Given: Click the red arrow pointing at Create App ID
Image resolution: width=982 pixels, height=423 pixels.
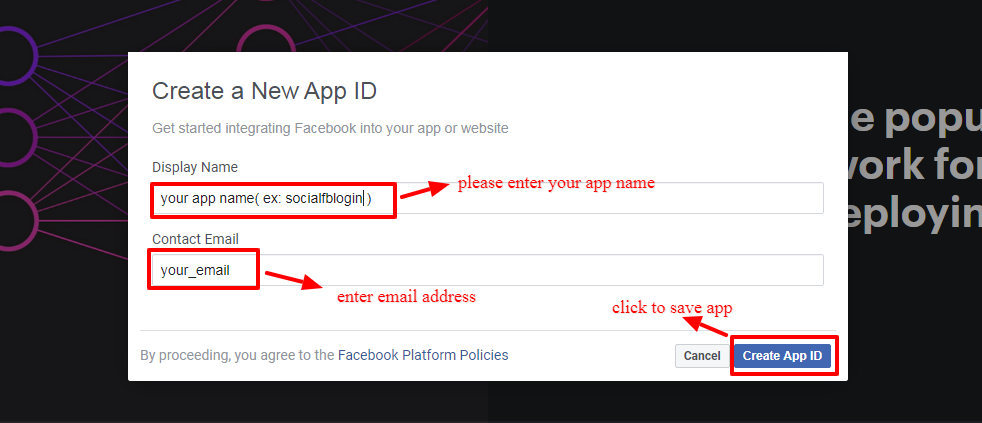Looking at the screenshot, I should point(711,328).
